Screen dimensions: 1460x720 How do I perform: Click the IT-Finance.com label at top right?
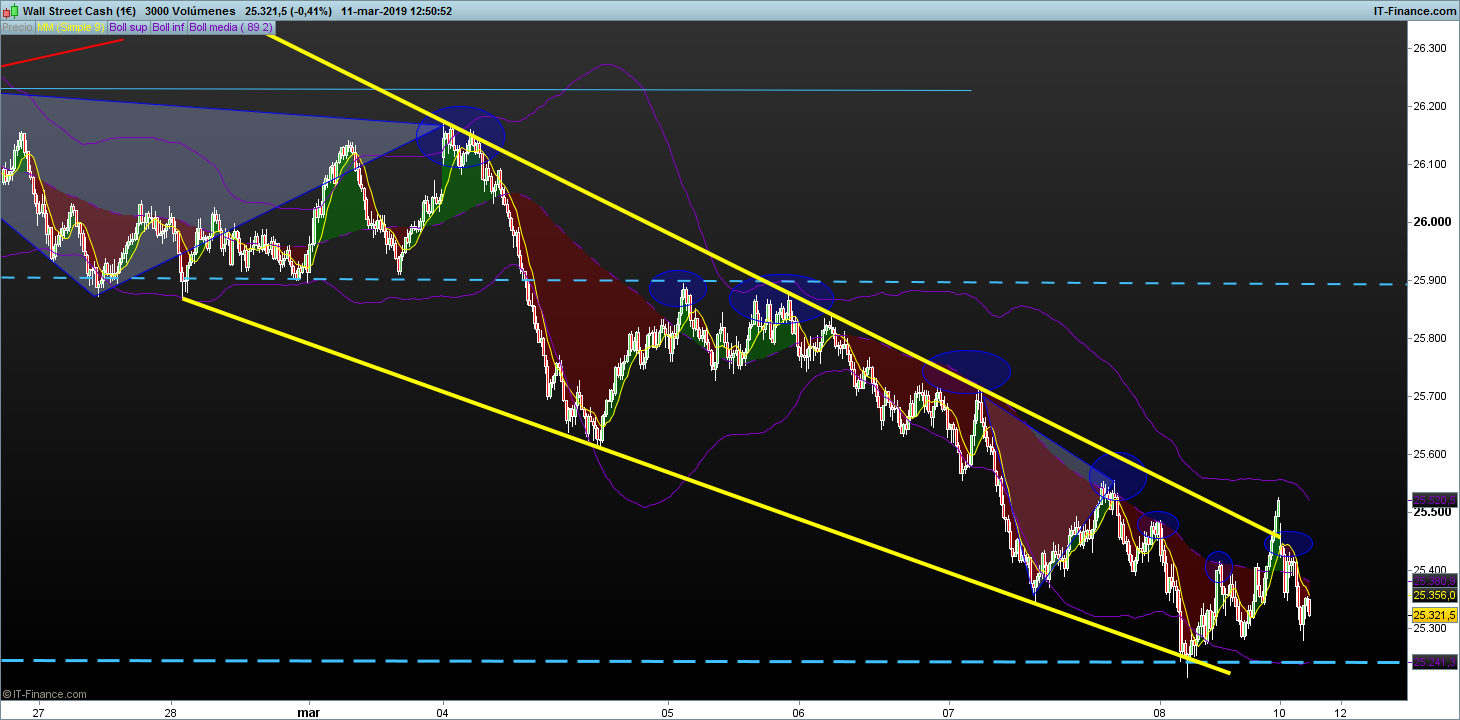[x=1415, y=11]
